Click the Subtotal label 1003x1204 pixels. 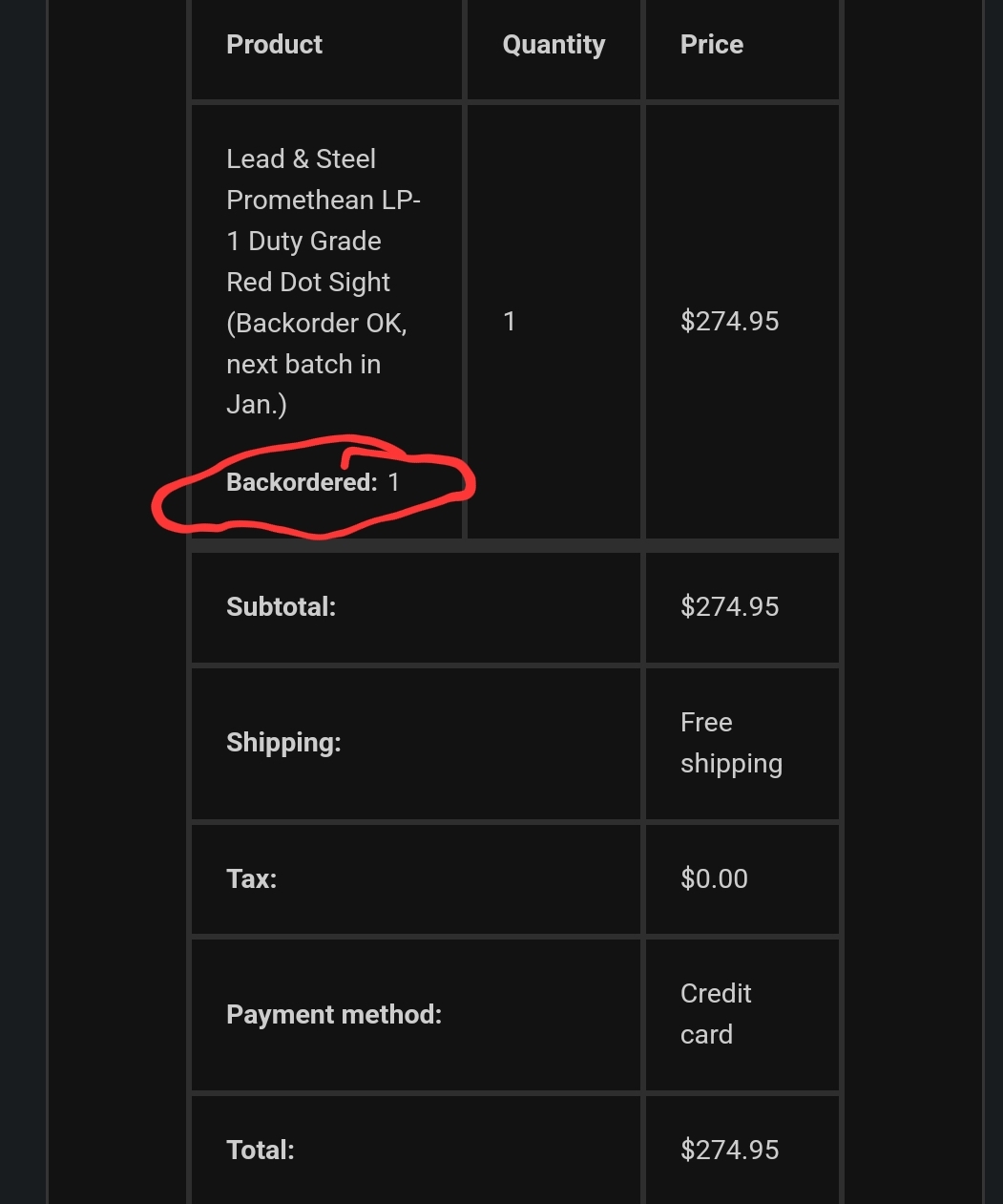(281, 607)
